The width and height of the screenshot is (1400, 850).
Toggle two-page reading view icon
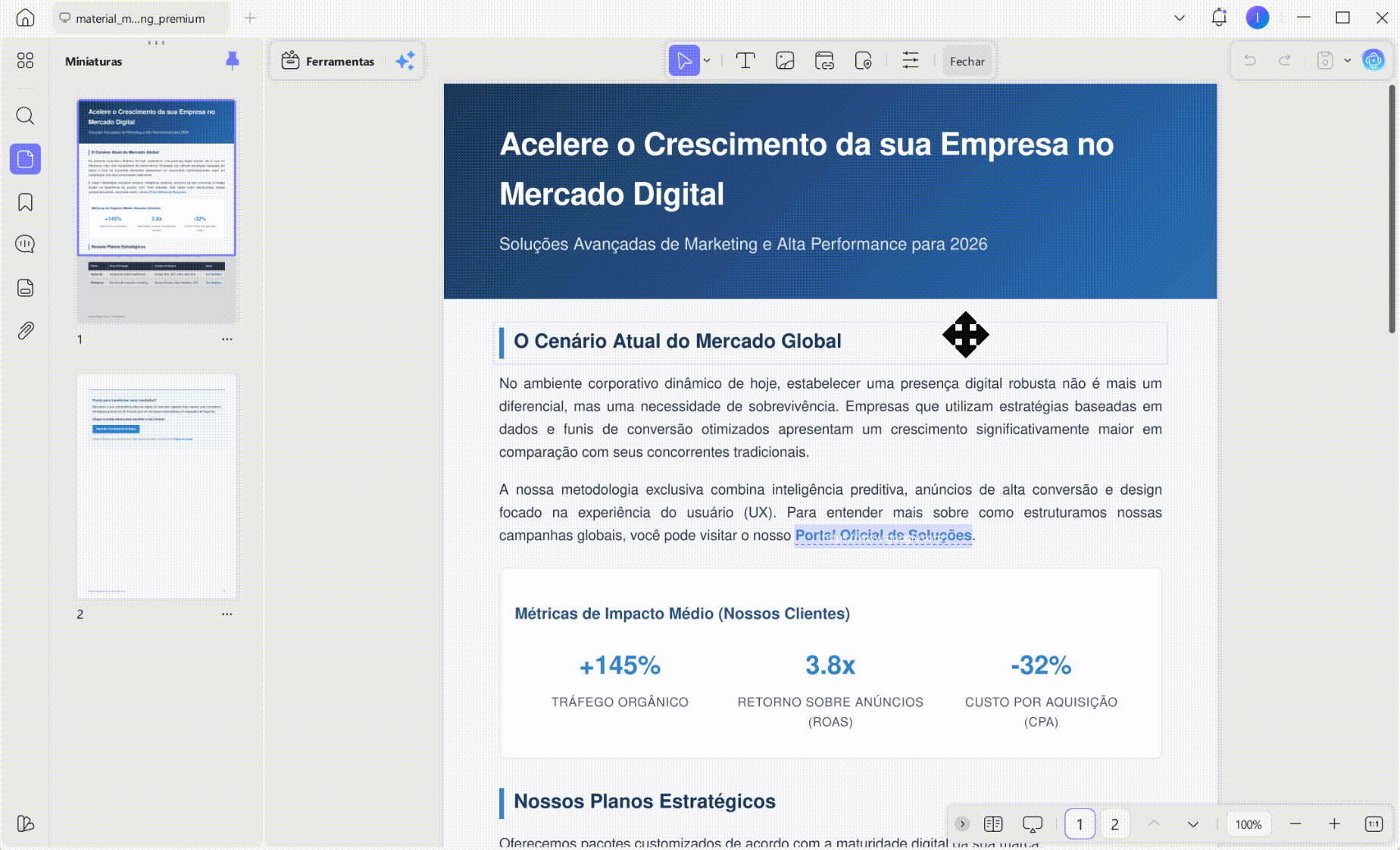(x=993, y=823)
